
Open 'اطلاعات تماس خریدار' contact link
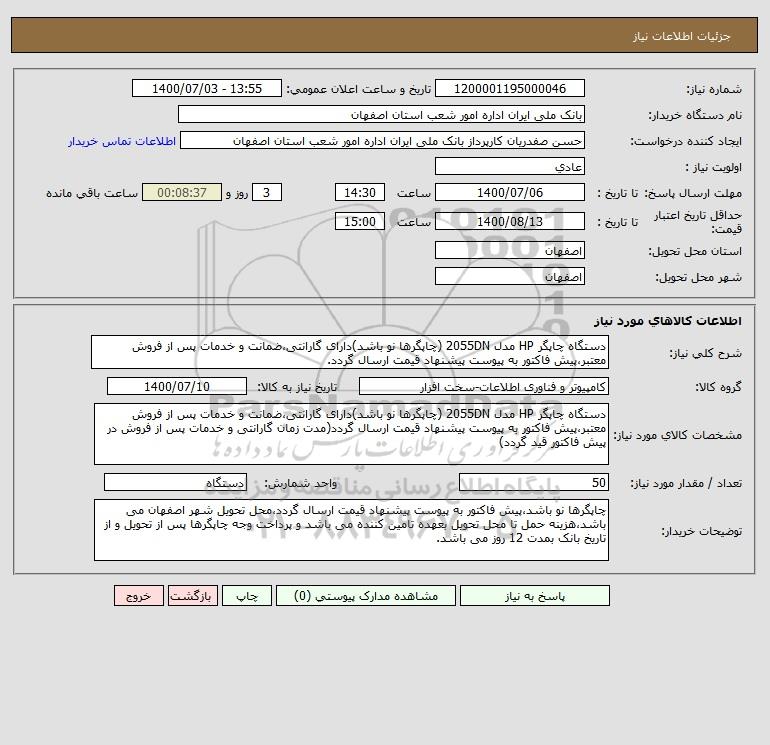[122, 141]
